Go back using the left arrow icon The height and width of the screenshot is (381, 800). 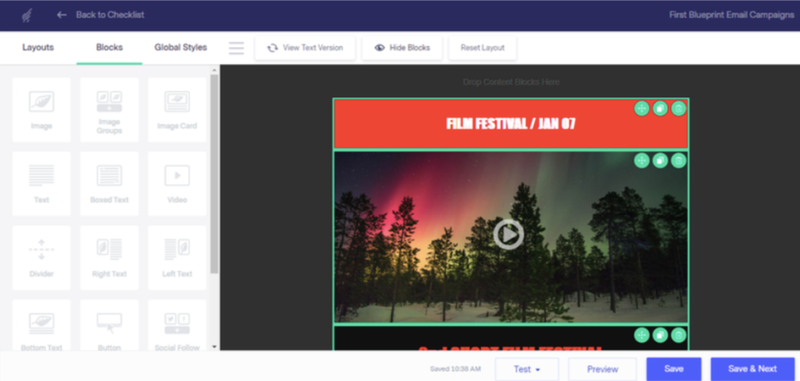[x=62, y=15]
